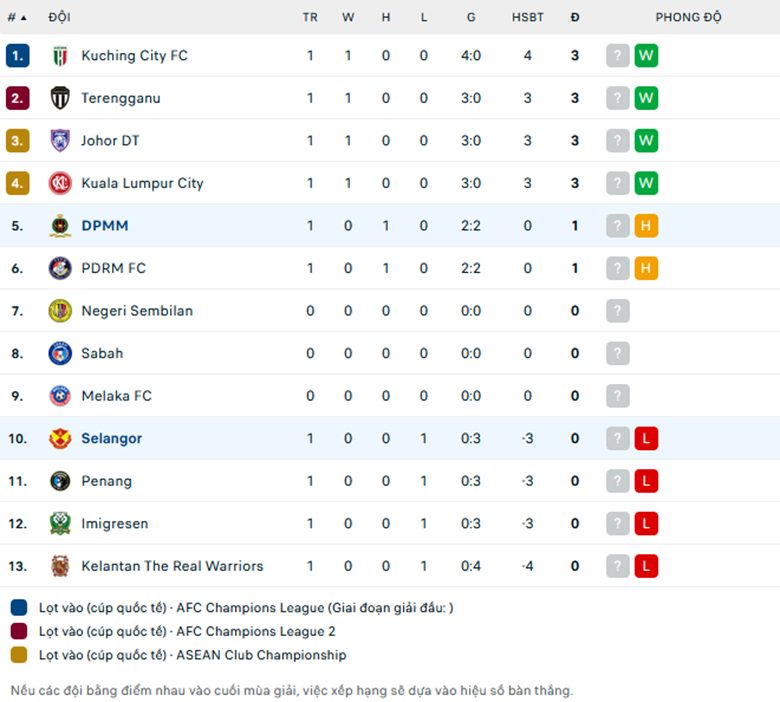780x702 pixels.
Task: Click the Kuala Lumpur City badge
Action: [60, 183]
